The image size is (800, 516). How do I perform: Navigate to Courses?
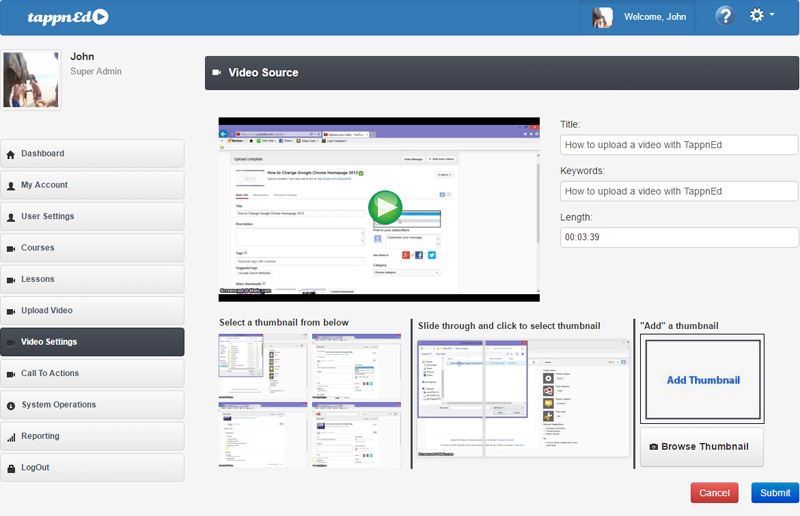(x=92, y=248)
